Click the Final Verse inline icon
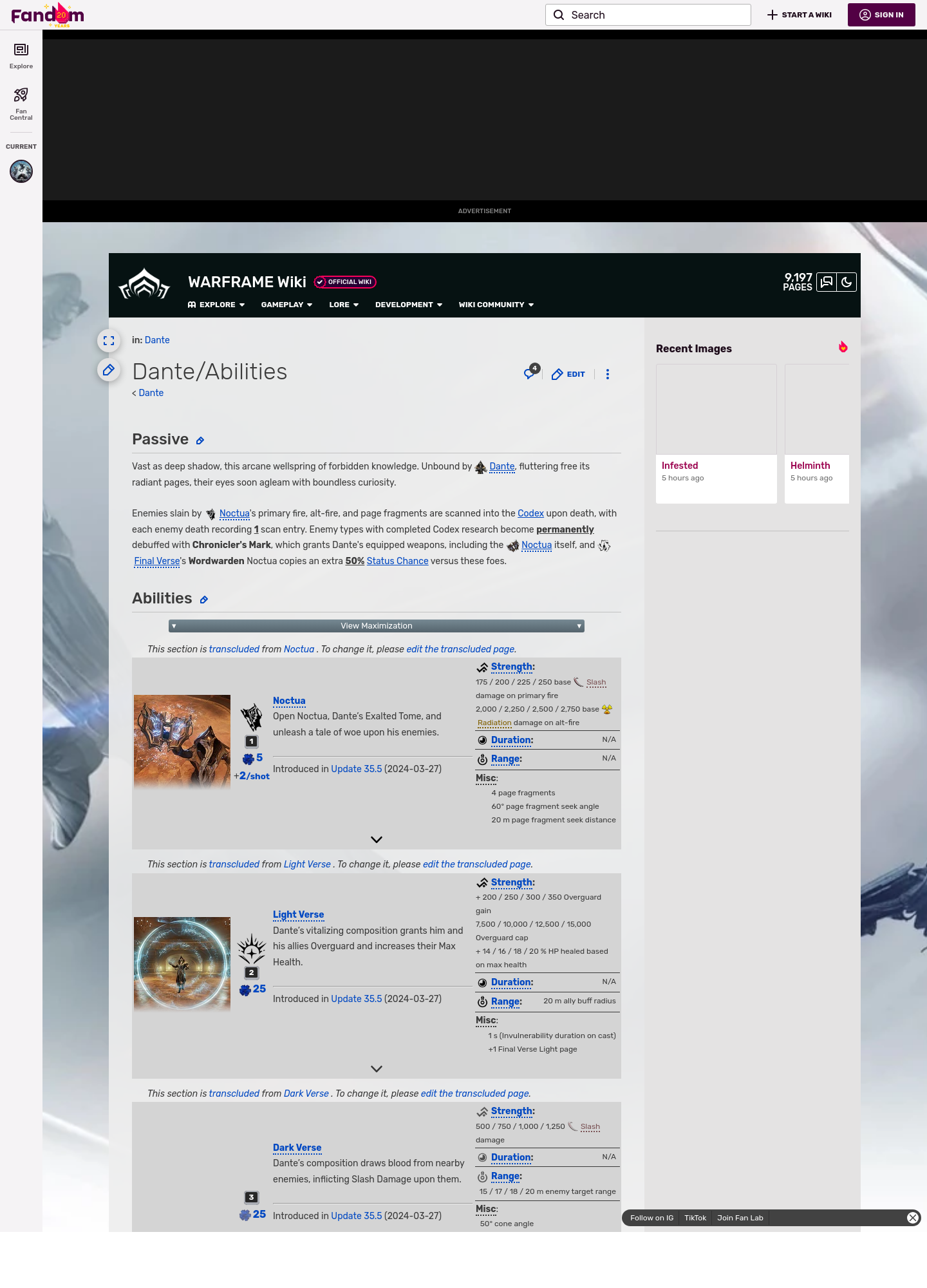This screenshot has width=927, height=1288. tap(604, 545)
